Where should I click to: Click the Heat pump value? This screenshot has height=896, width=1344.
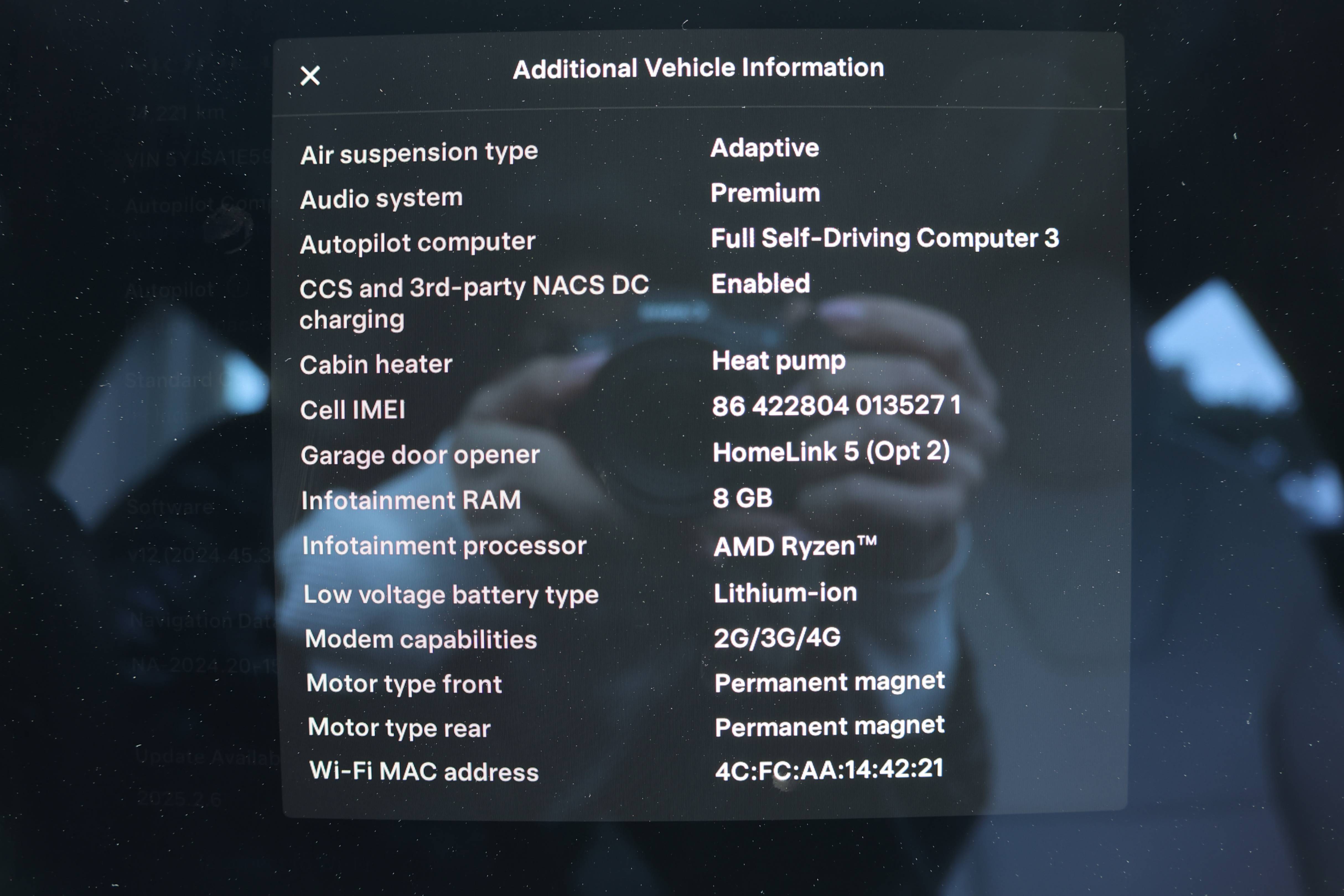(x=778, y=361)
